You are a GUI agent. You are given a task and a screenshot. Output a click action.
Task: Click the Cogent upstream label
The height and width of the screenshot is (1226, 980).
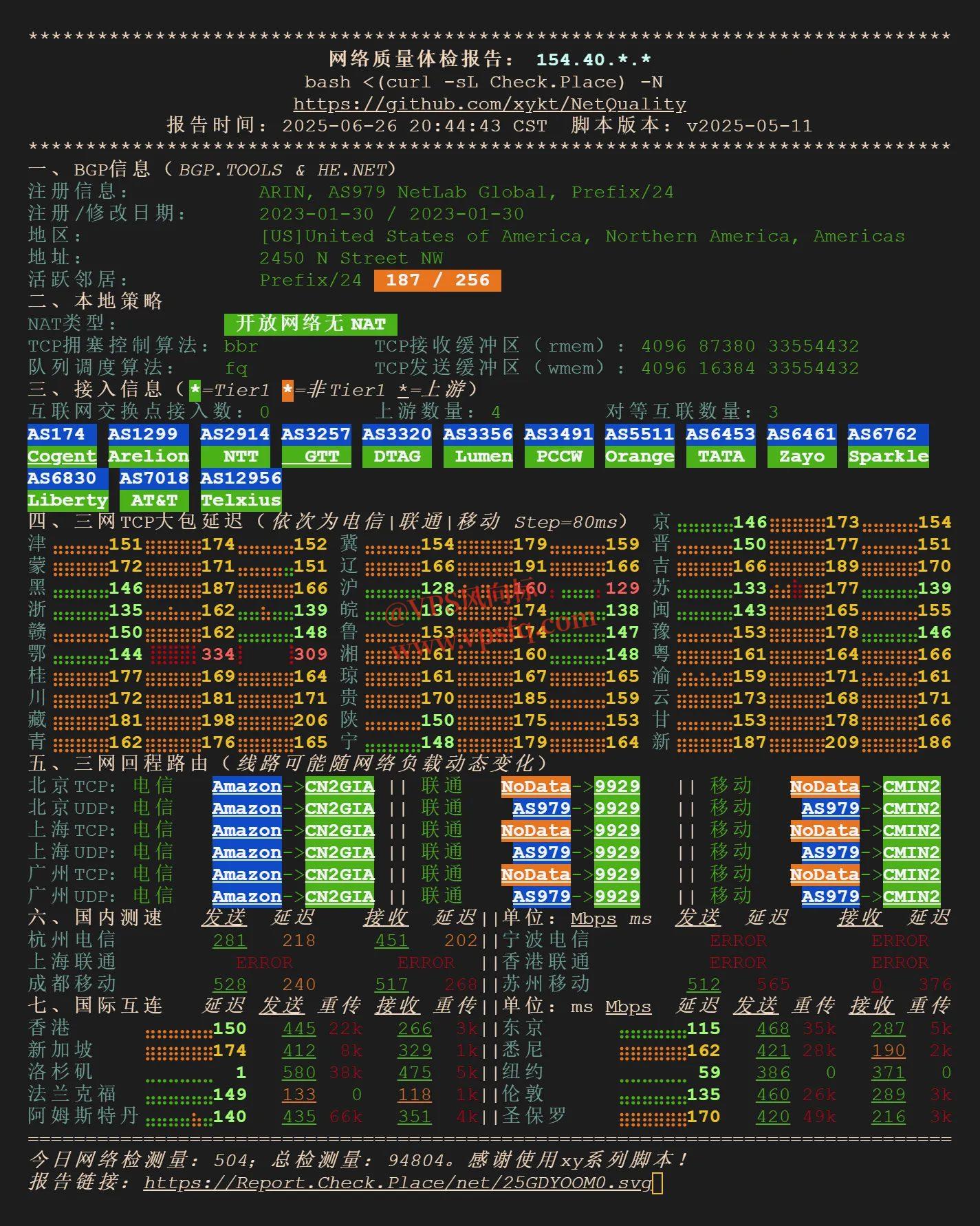click(x=62, y=456)
